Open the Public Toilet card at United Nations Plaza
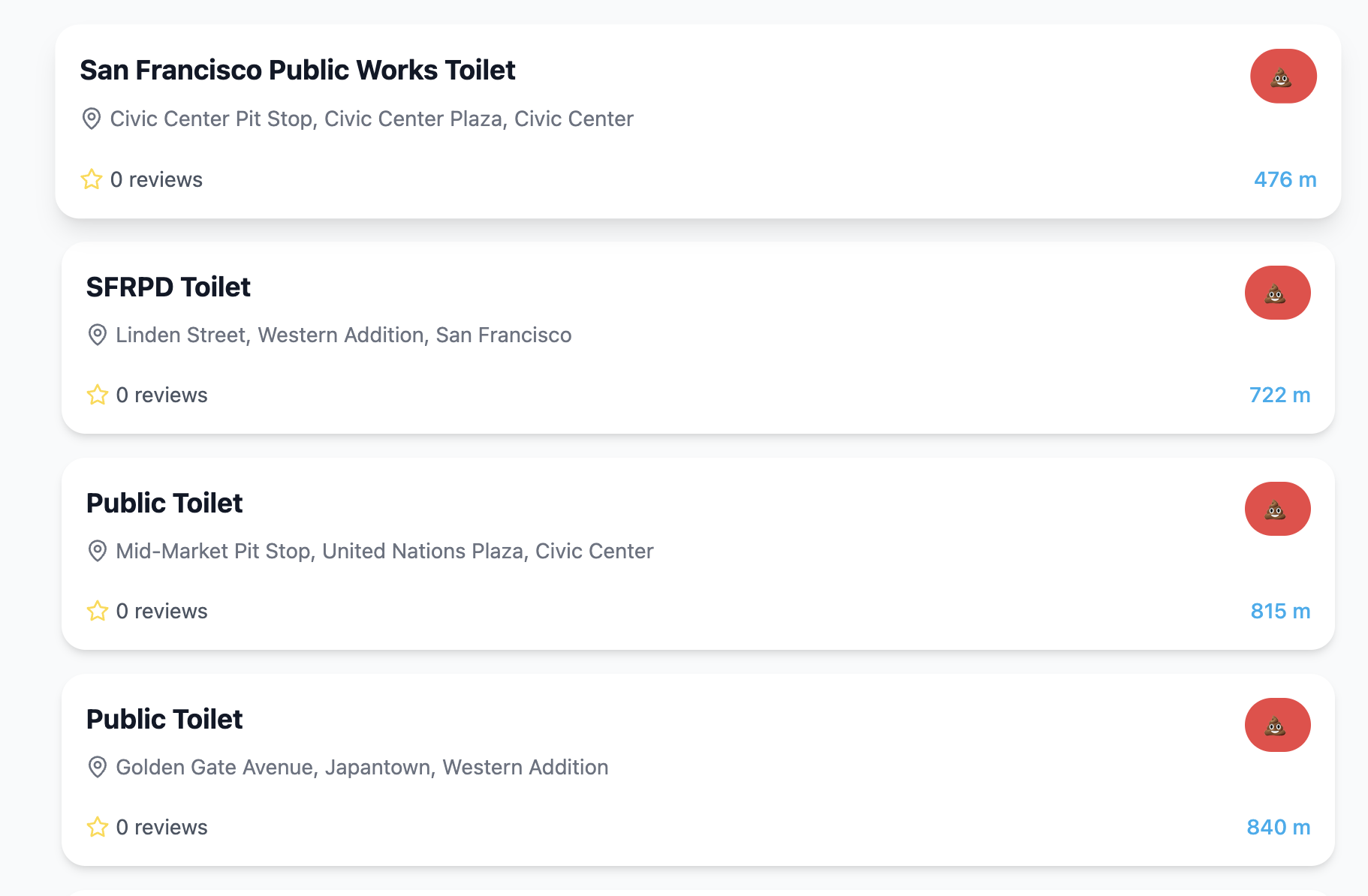 (698, 554)
